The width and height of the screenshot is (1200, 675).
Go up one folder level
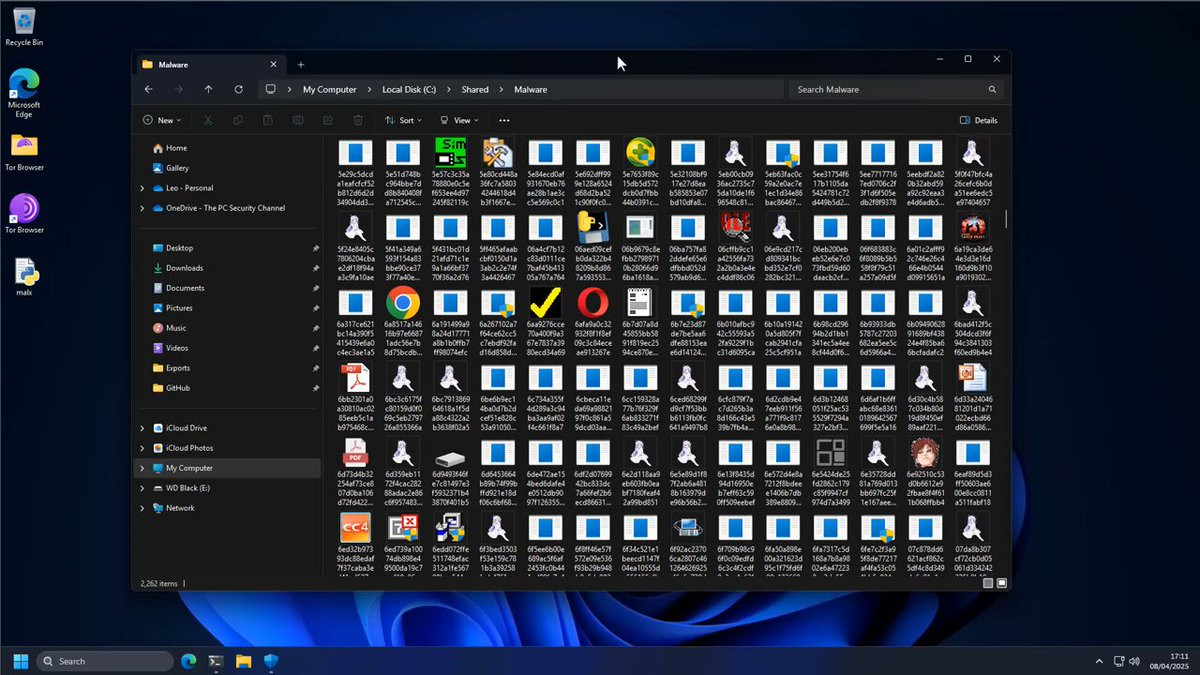[208, 90]
